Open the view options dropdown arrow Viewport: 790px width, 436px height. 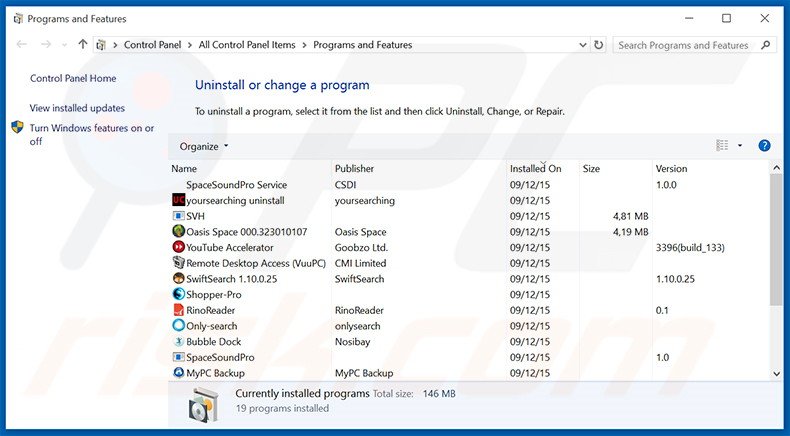(x=740, y=146)
